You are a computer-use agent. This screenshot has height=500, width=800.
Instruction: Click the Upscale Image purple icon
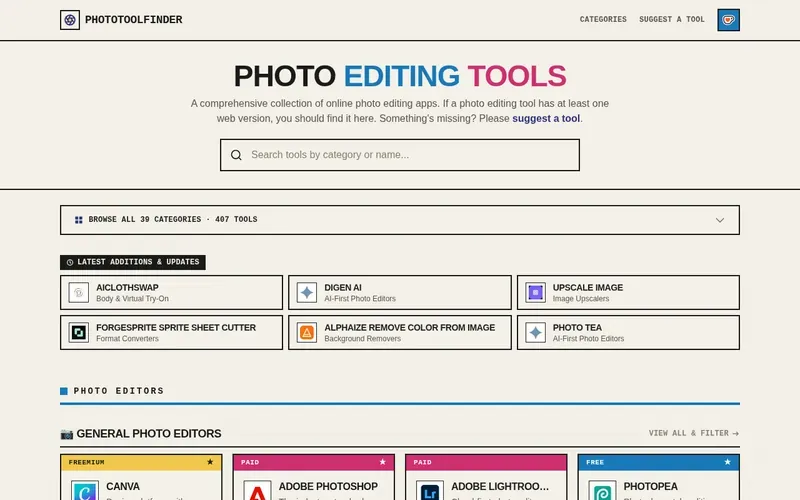(x=535, y=293)
